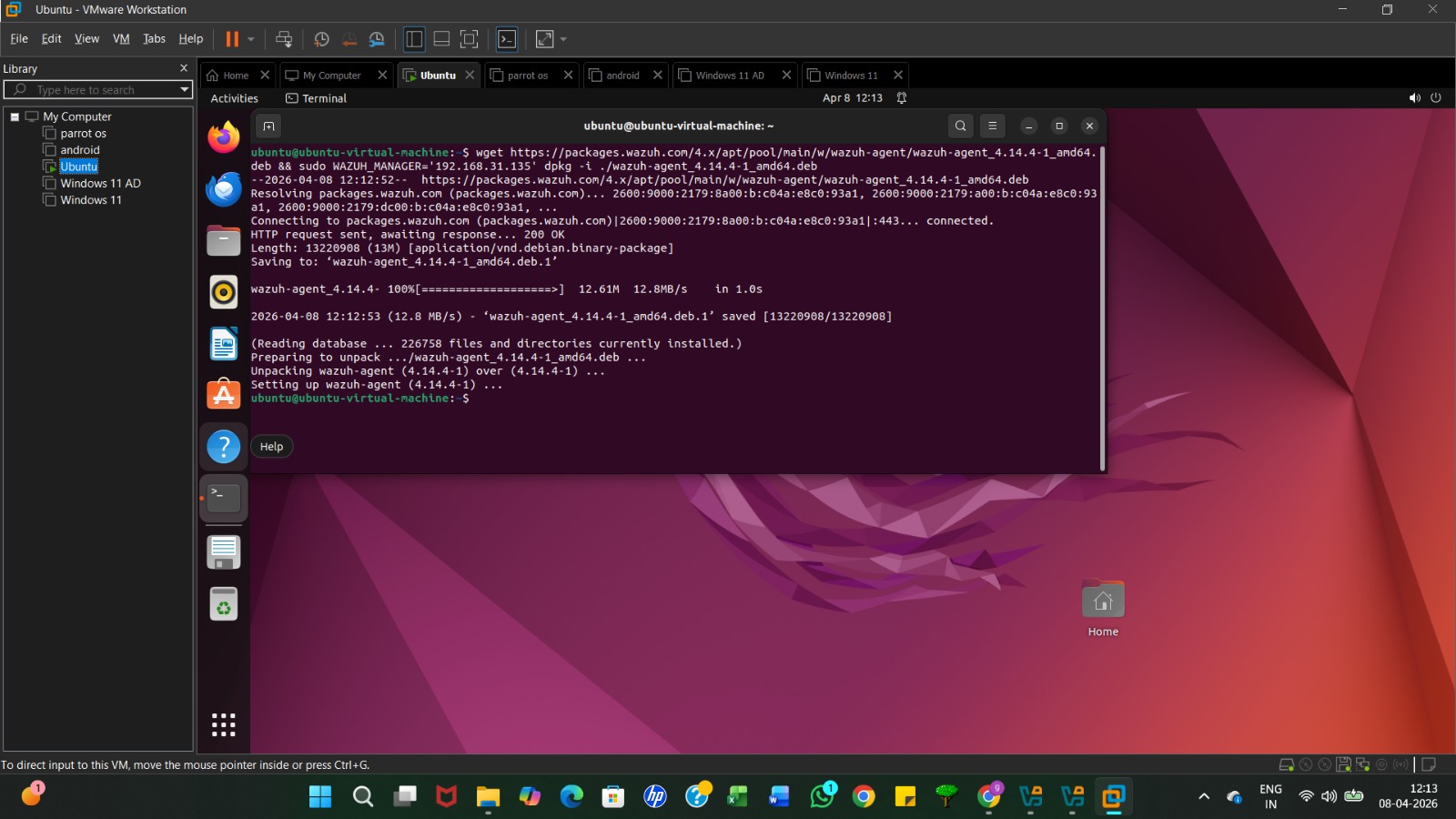Open a new terminal tab
This screenshot has width=1456, height=819.
pos(268,126)
